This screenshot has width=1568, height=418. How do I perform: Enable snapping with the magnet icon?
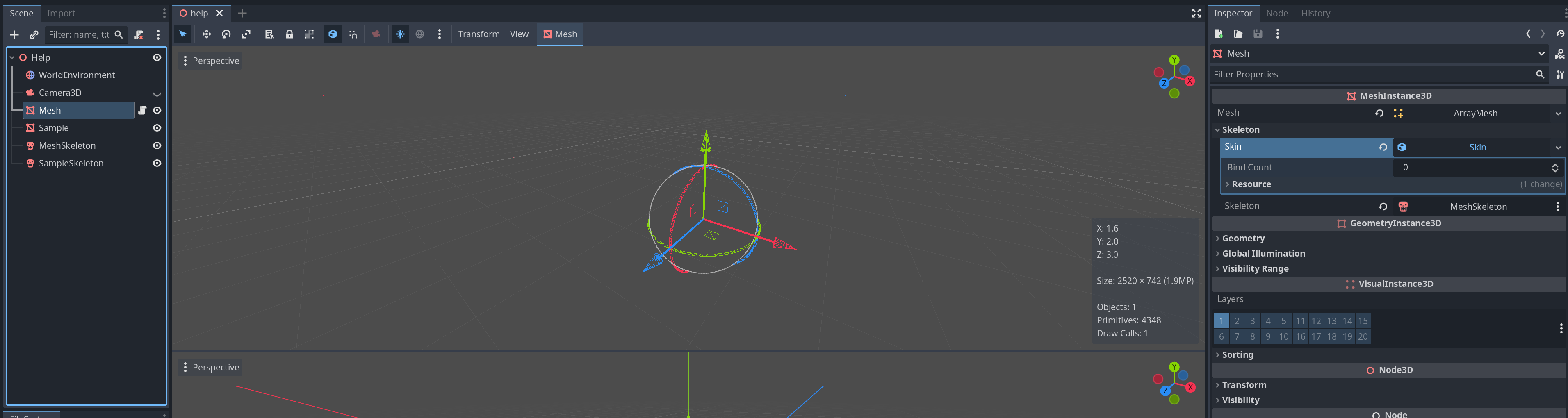[x=353, y=34]
